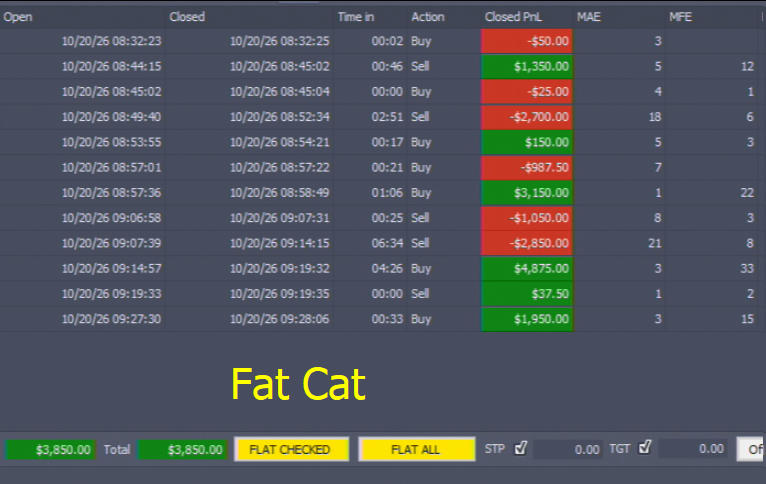The height and width of the screenshot is (484, 766).
Task: Click the Total label in the bottom bar
Action: tap(117, 449)
